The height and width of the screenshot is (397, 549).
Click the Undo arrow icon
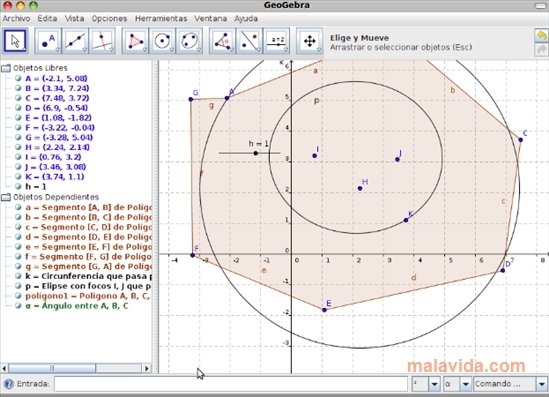click(541, 35)
